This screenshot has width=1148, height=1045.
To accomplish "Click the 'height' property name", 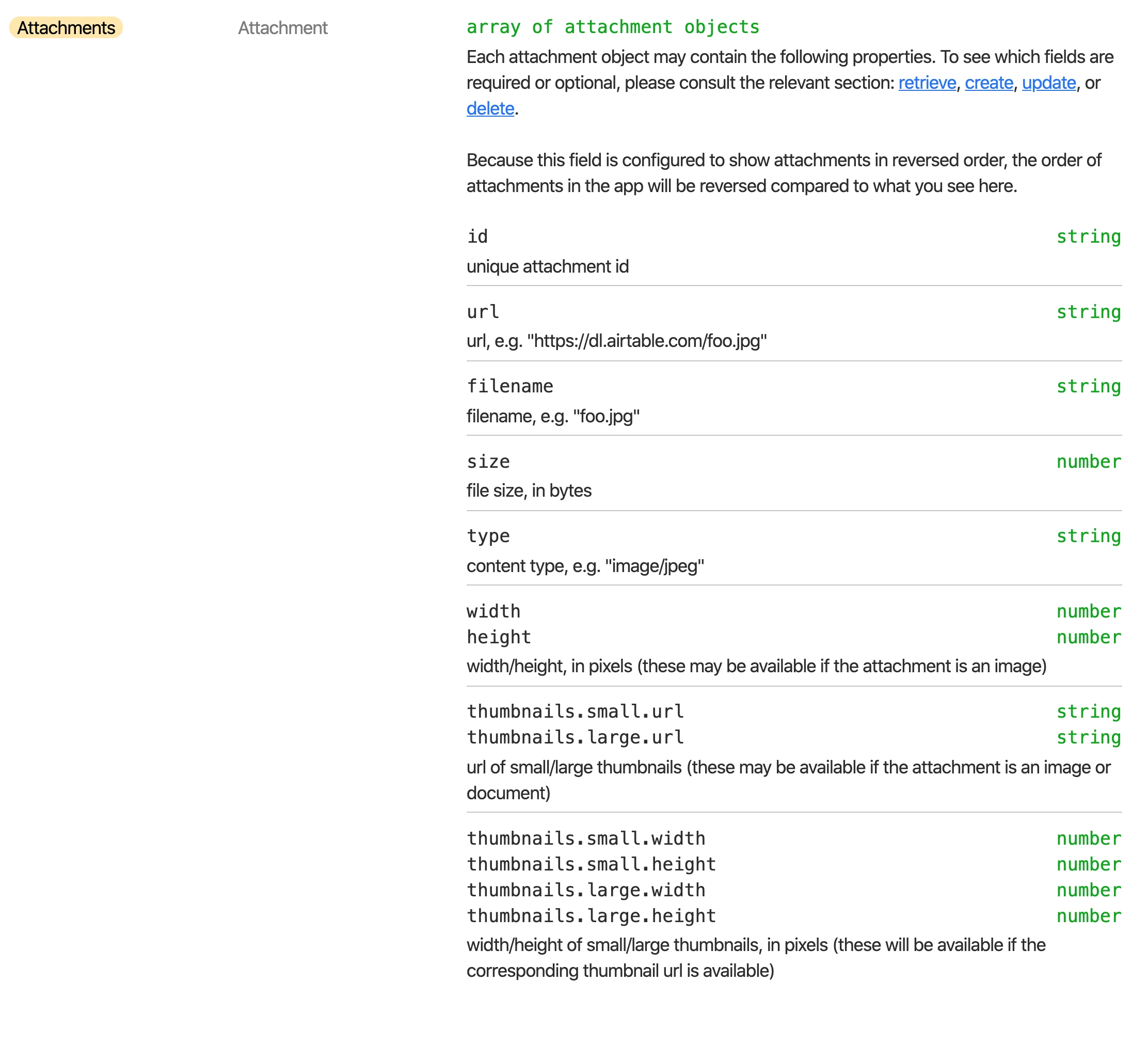I will coord(499,637).
